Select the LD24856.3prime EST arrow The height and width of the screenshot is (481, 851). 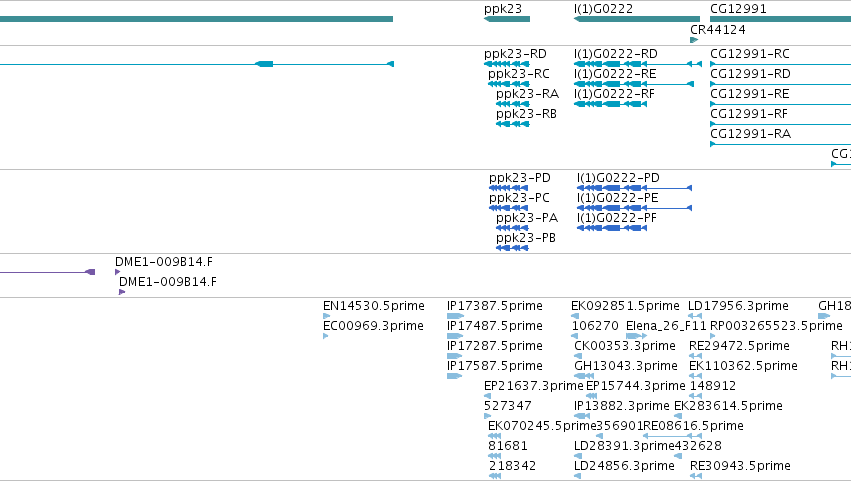577,476
